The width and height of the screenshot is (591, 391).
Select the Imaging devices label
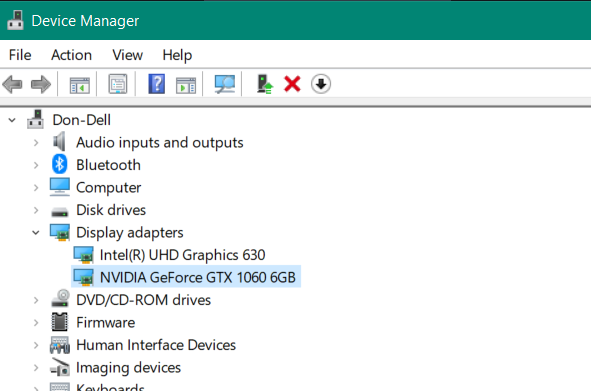point(129,368)
